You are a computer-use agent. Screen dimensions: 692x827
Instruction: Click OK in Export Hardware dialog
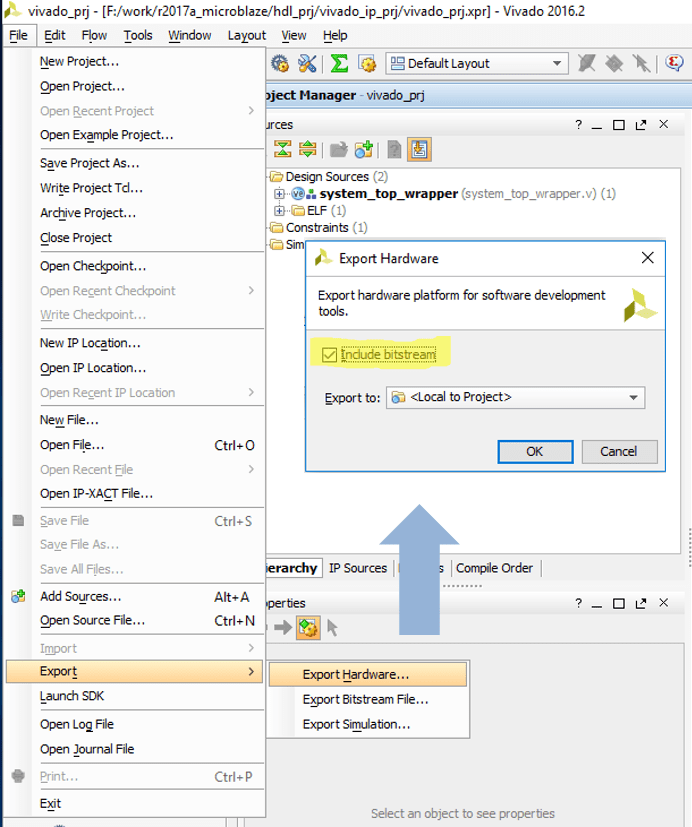(x=535, y=452)
